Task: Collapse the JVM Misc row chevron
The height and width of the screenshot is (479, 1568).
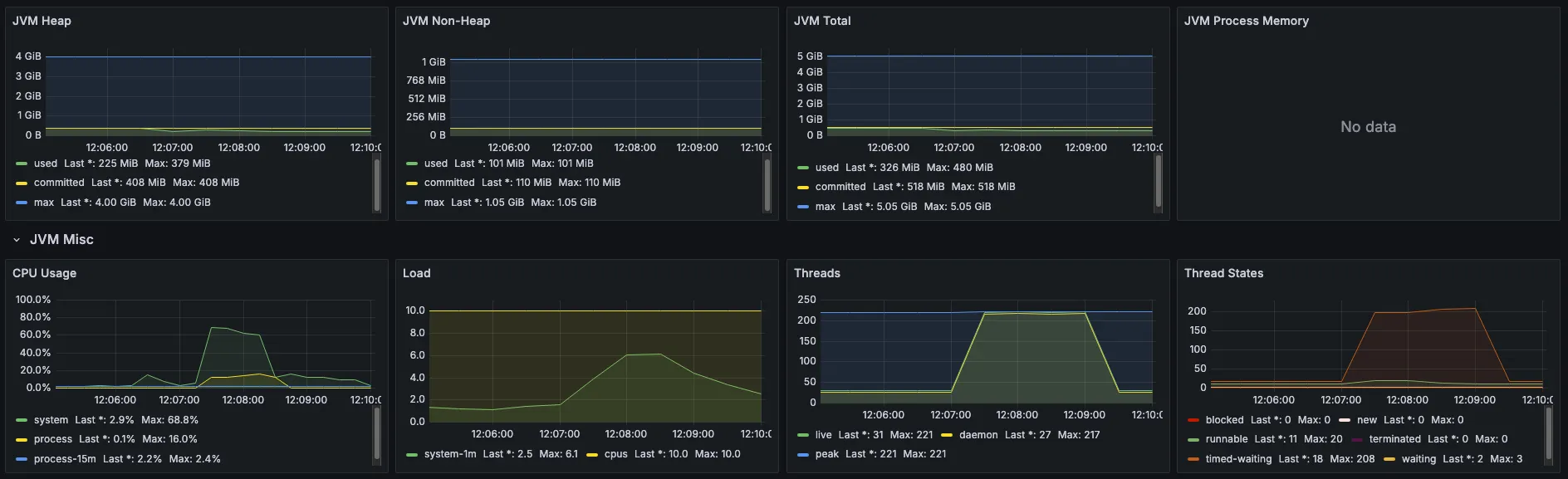Action: point(17,240)
